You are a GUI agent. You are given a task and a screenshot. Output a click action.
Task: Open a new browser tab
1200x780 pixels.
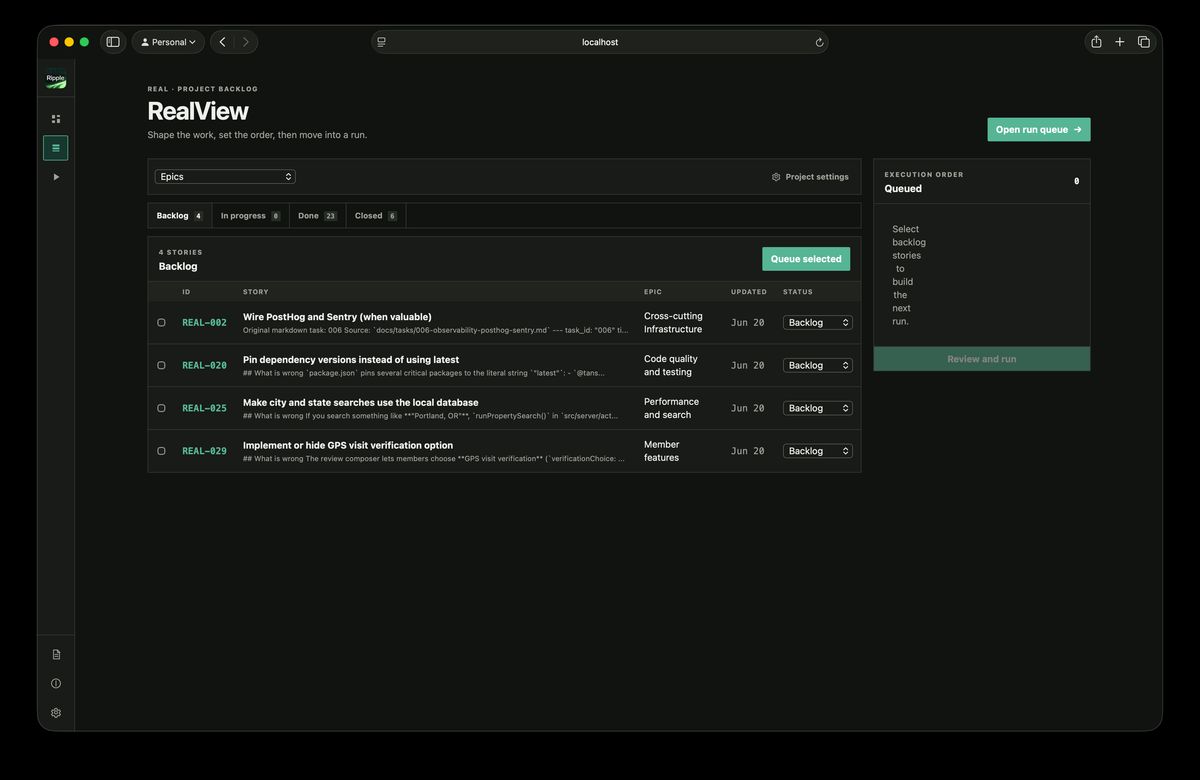(x=1120, y=42)
